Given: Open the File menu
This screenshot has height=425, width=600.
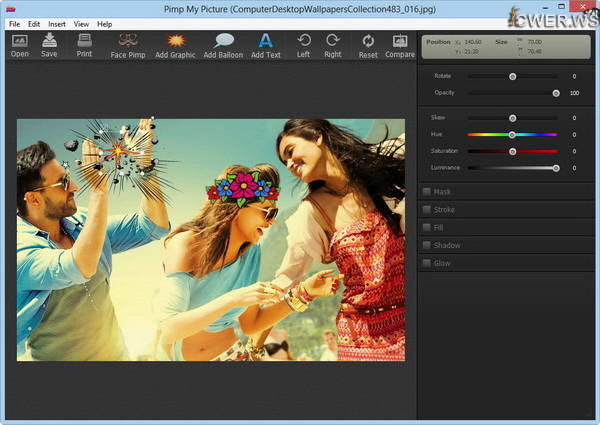Looking at the screenshot, I should [14, 23].
